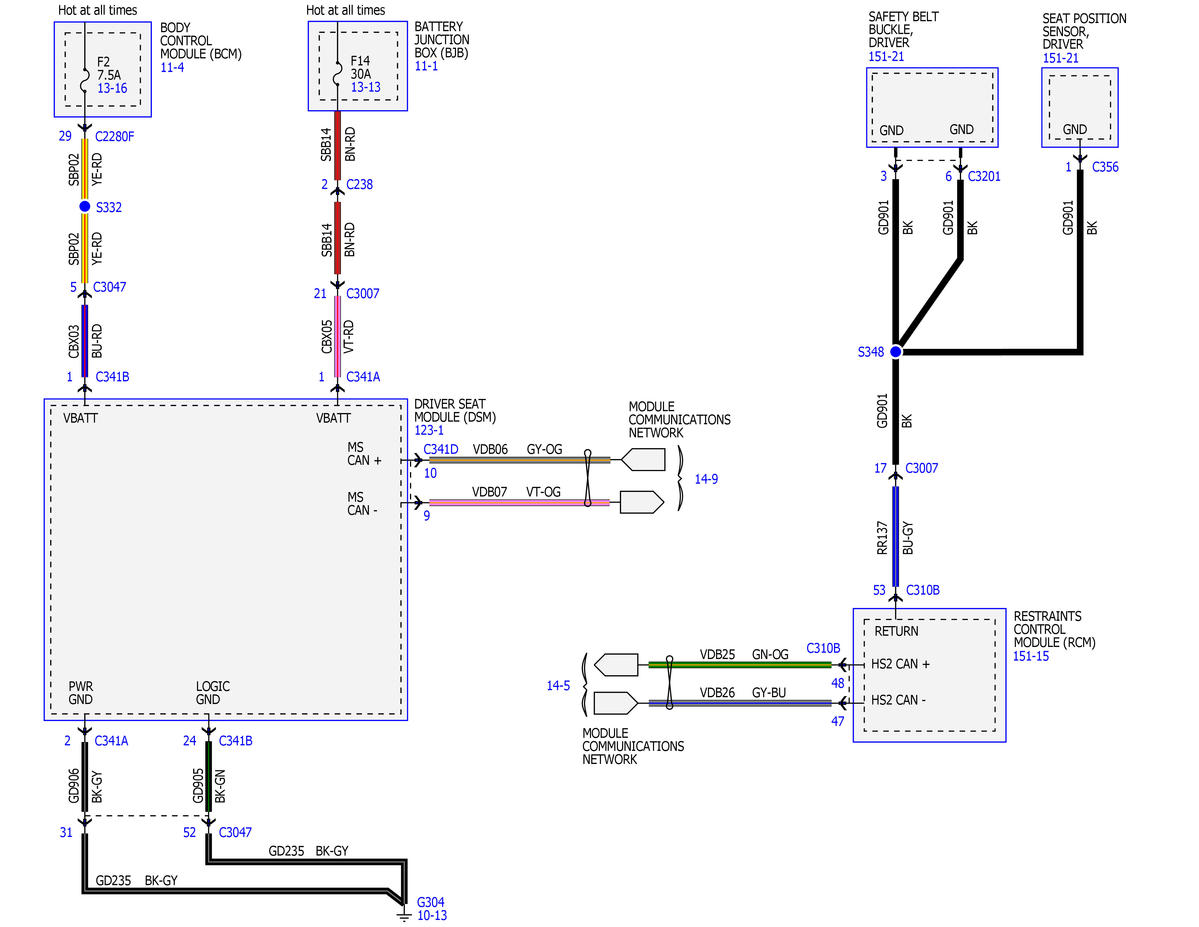The image size is (1199, 927).
Task: Click the VDB06 circuit label
Action: pyautogui.click(x=490, y=449)
